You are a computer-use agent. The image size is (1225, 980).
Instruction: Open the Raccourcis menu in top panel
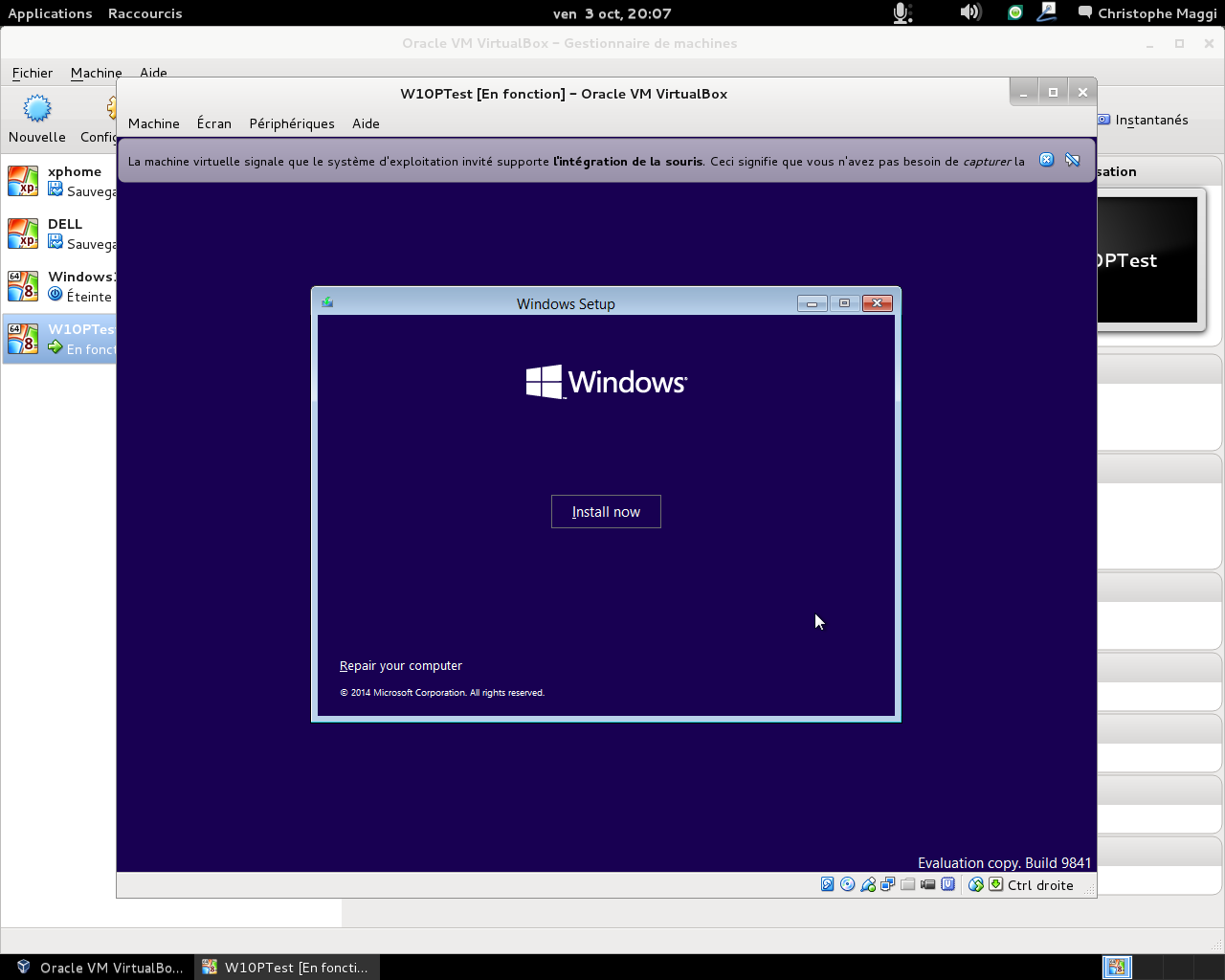[145, 13]
